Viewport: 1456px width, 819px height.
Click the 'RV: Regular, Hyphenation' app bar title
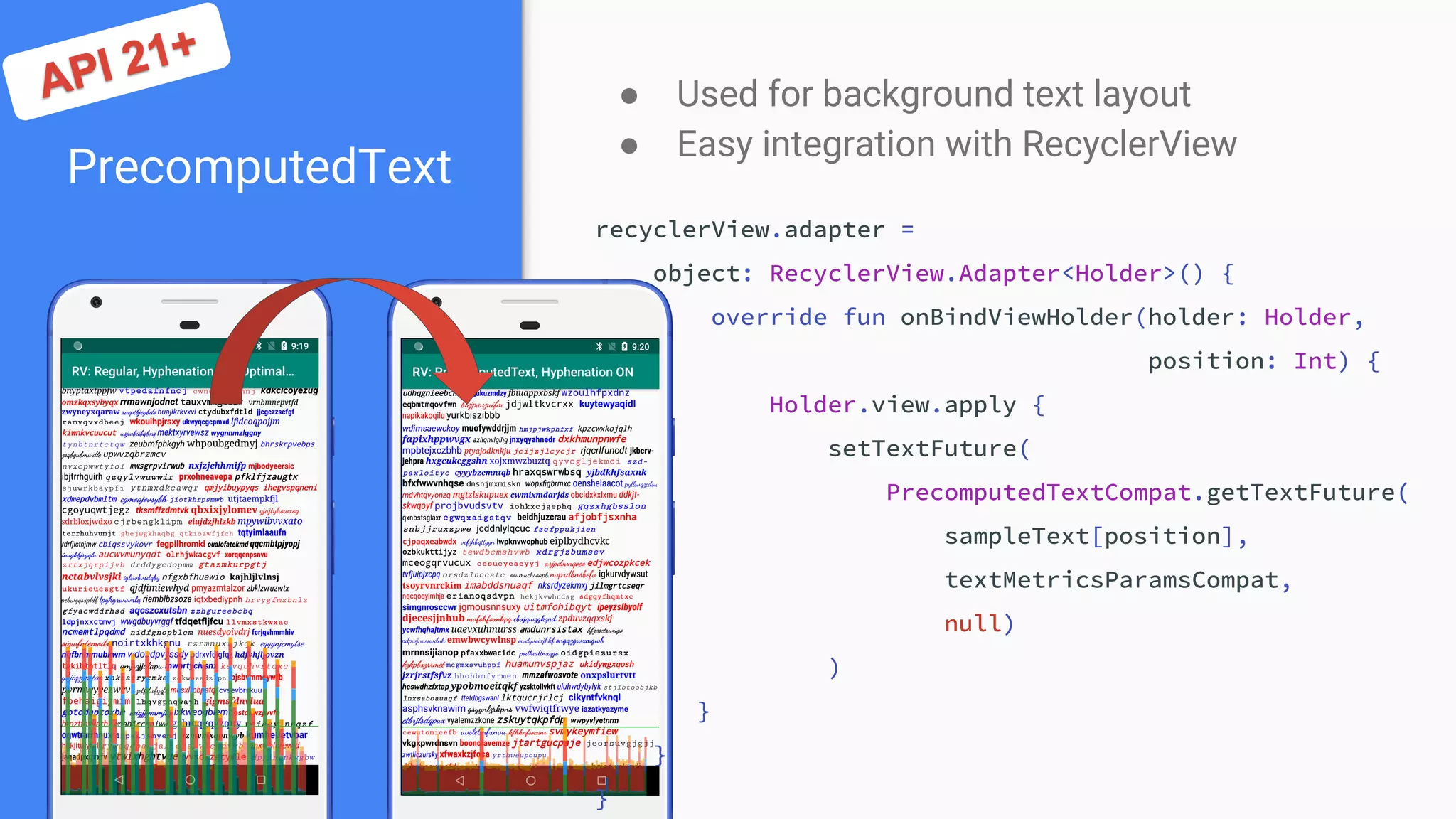[142, 371]
